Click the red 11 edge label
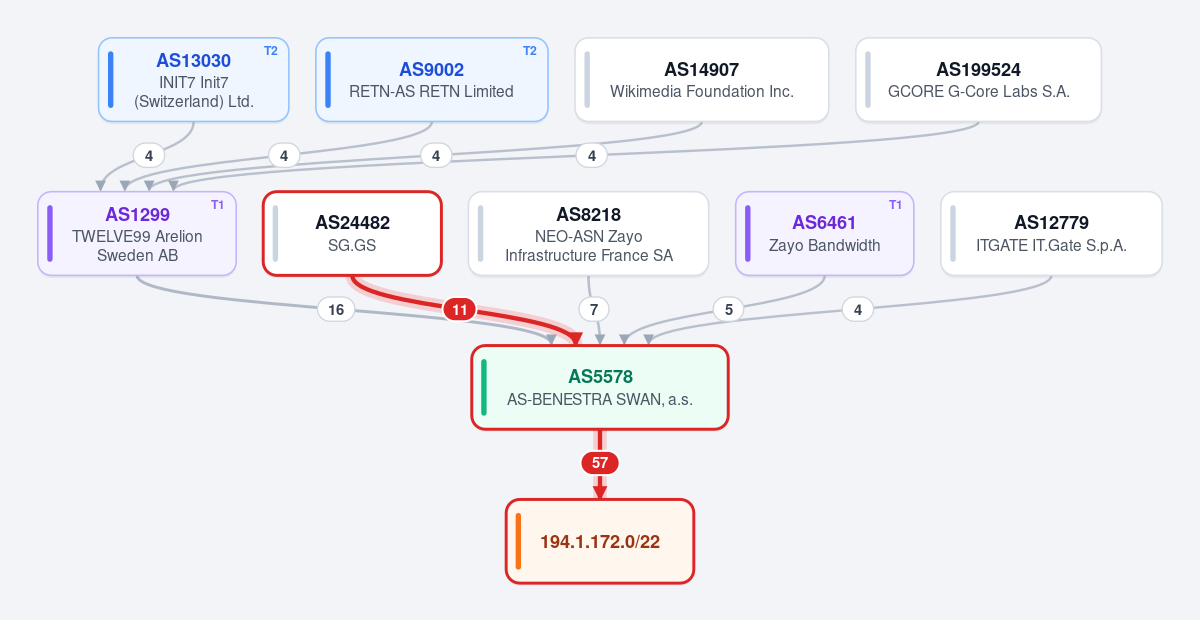This screenshot has height=620, width=1200. click(x=460, y=310)
